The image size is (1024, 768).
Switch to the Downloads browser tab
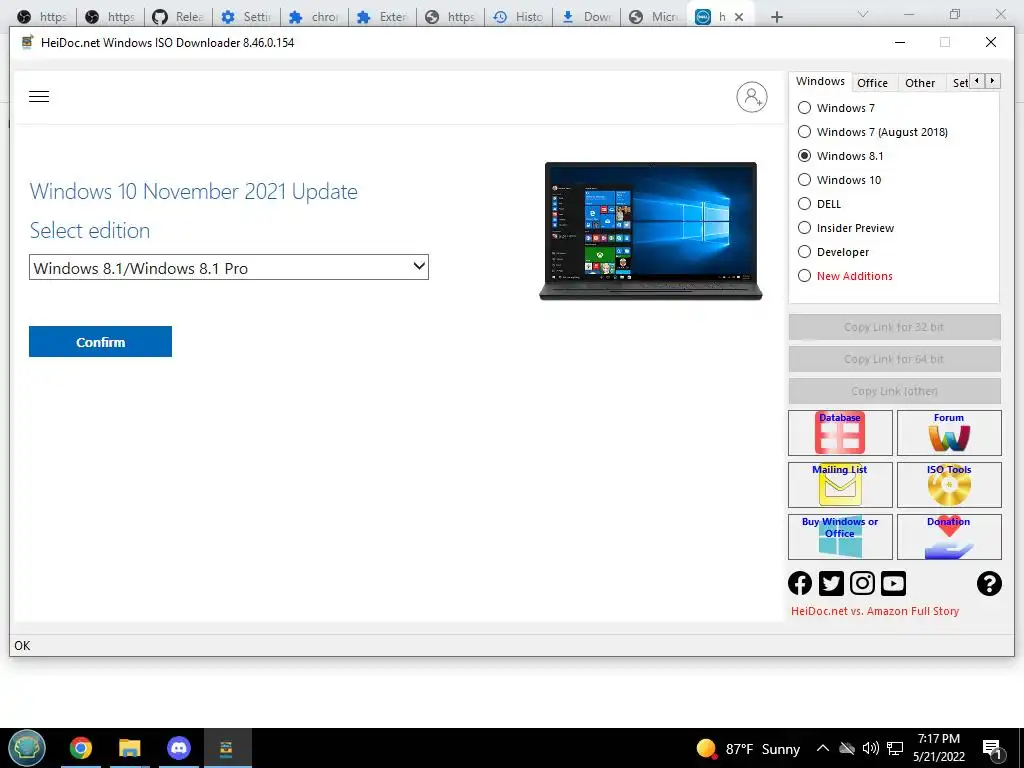tap(586, 17)
